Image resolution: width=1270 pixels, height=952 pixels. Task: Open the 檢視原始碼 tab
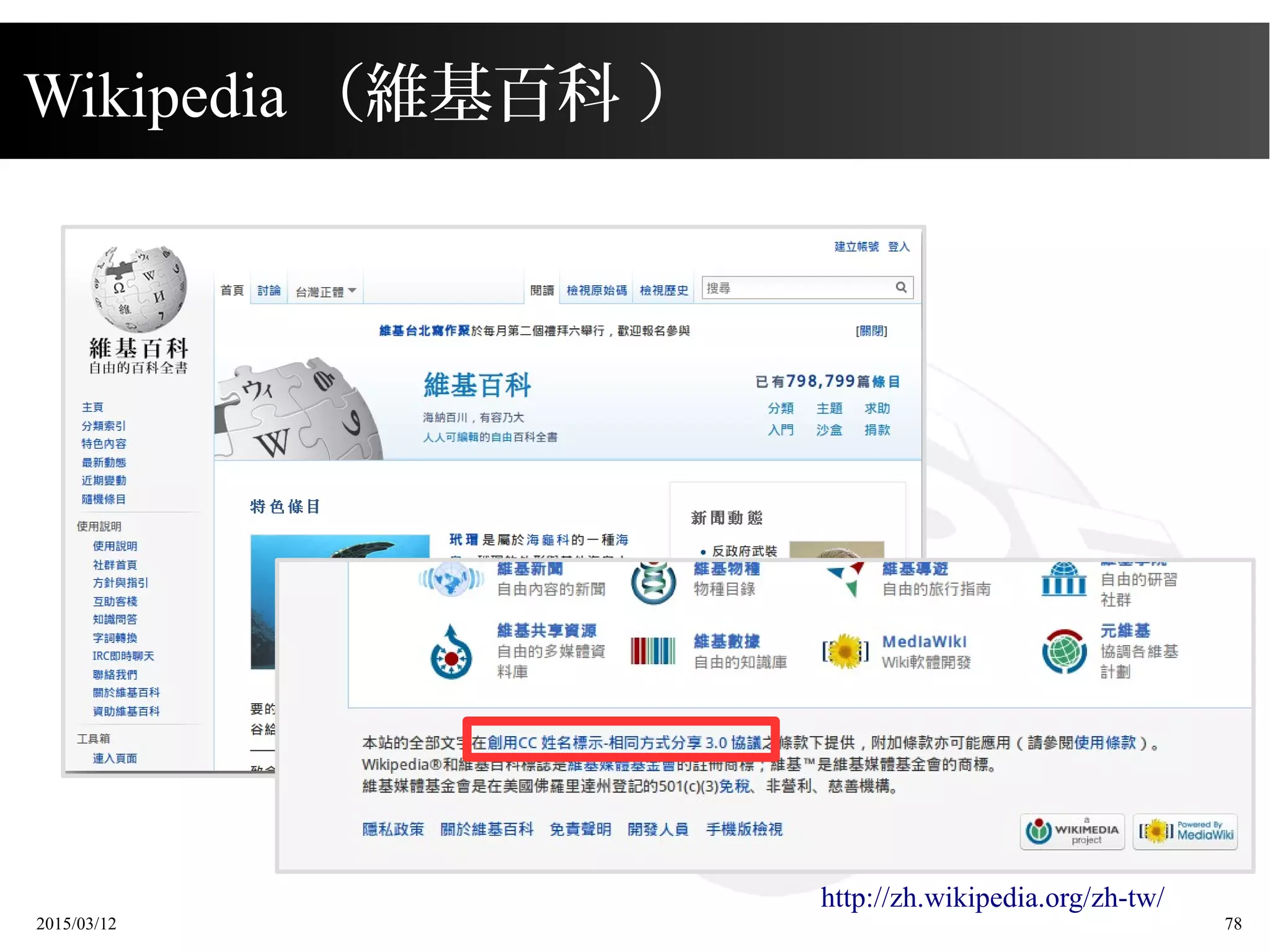(x=597, y=290)
